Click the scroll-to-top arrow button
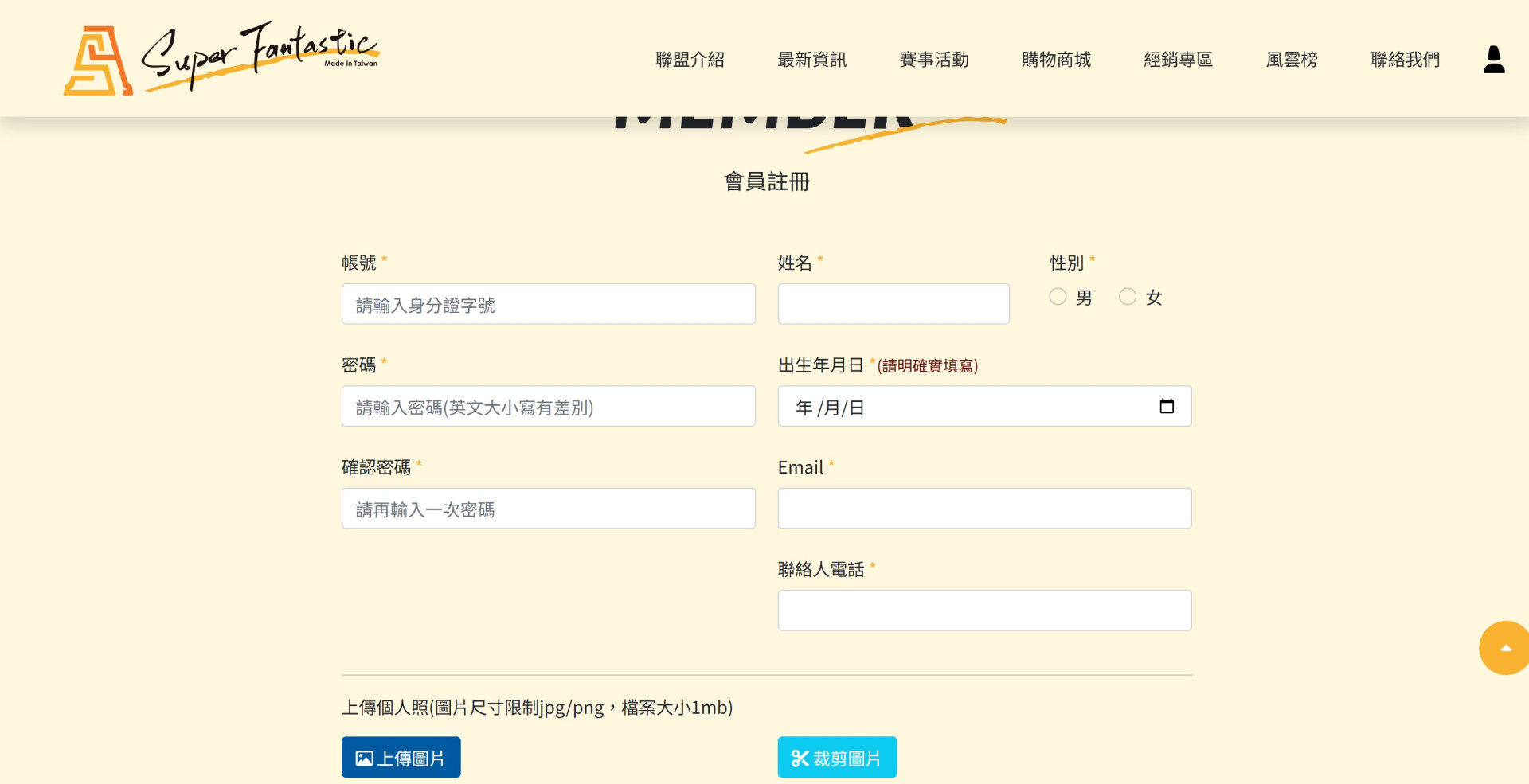Viewport: 1529px width, 784px height. (1504, 648)
